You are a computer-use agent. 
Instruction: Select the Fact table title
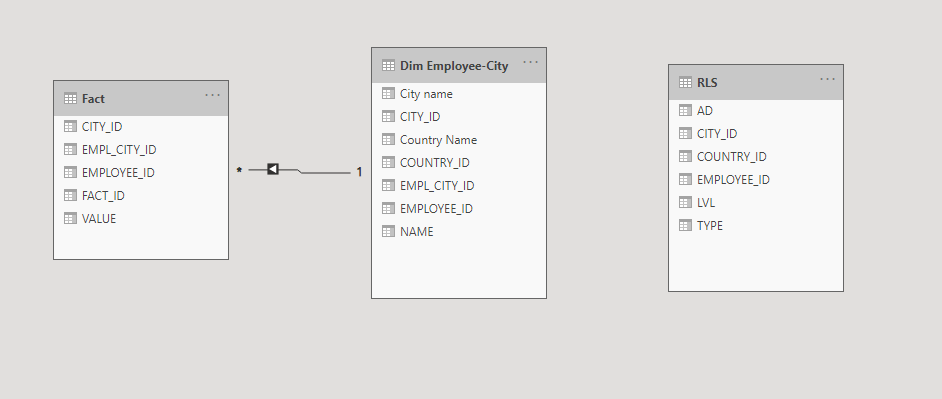click(93, 99)
